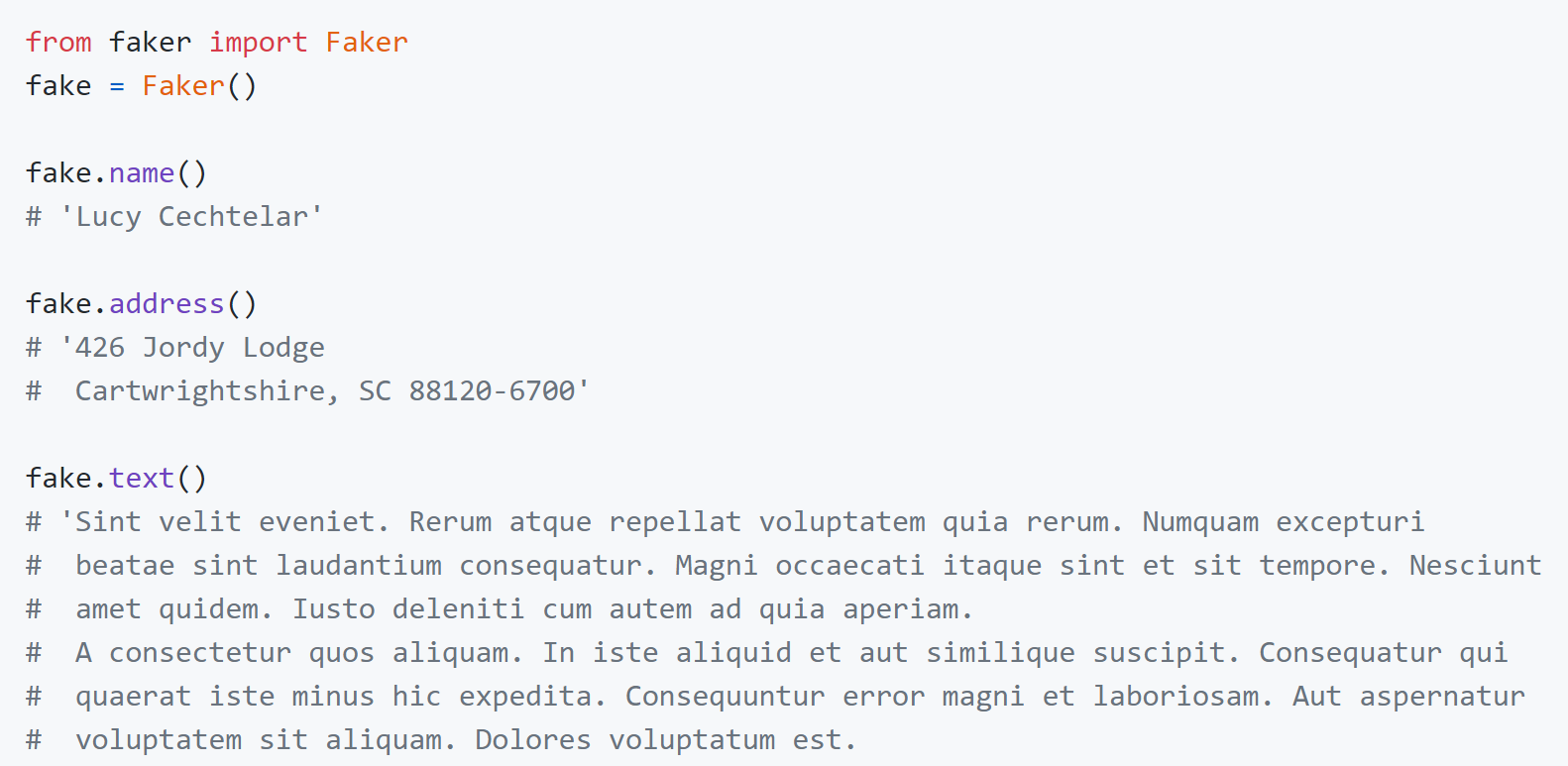Screen dimensions: 1568x766
Task: Click the word 'Nesciunt' at the line end
Action: click(x=1475, y=566)
